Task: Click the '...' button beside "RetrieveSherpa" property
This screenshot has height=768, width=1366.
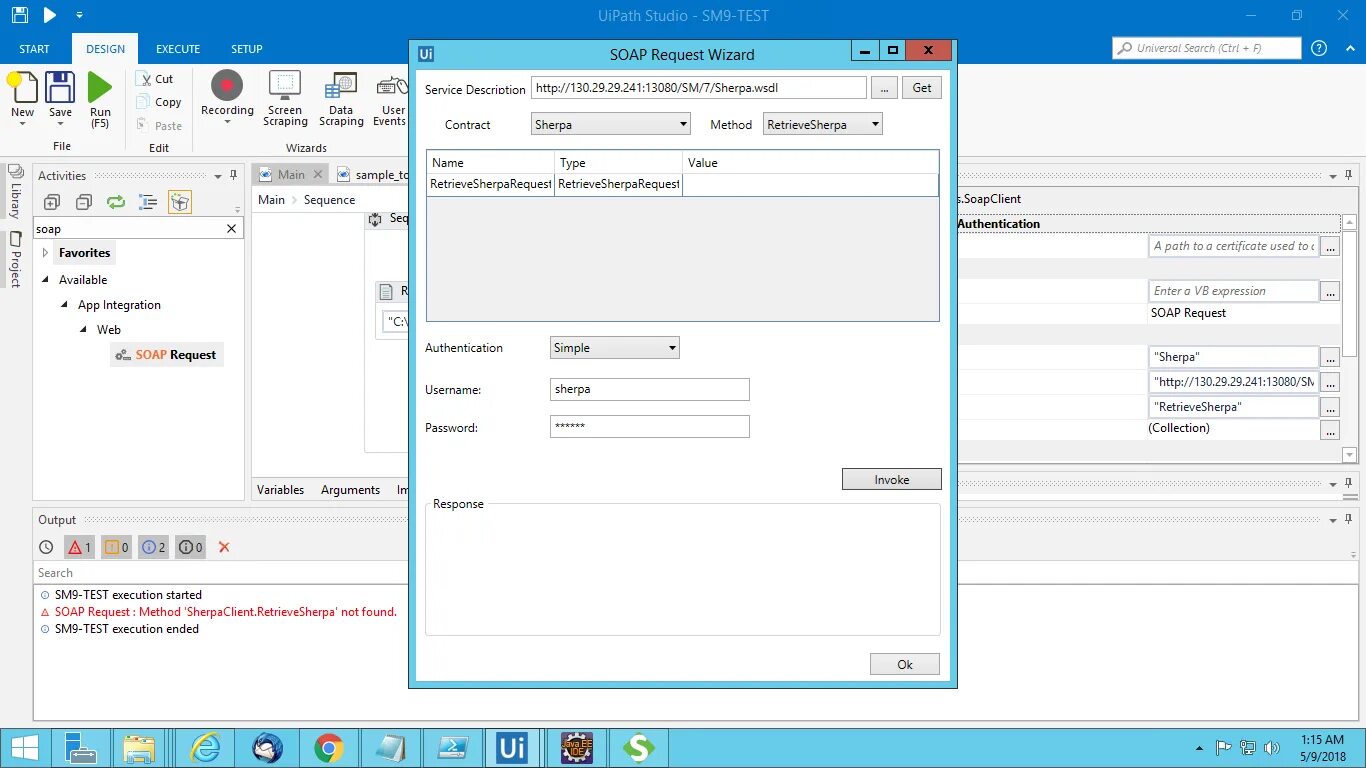Action: [1329, 407]
